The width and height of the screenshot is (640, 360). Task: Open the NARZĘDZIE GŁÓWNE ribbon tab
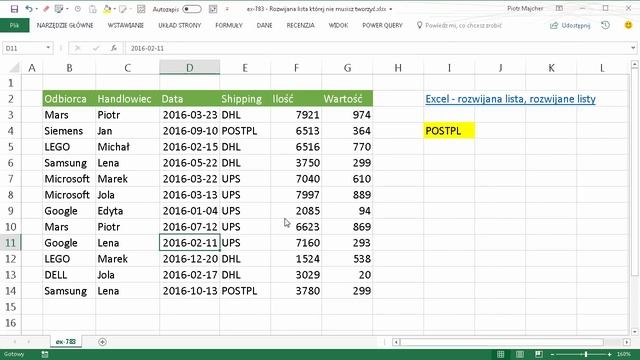coord(65,25)
